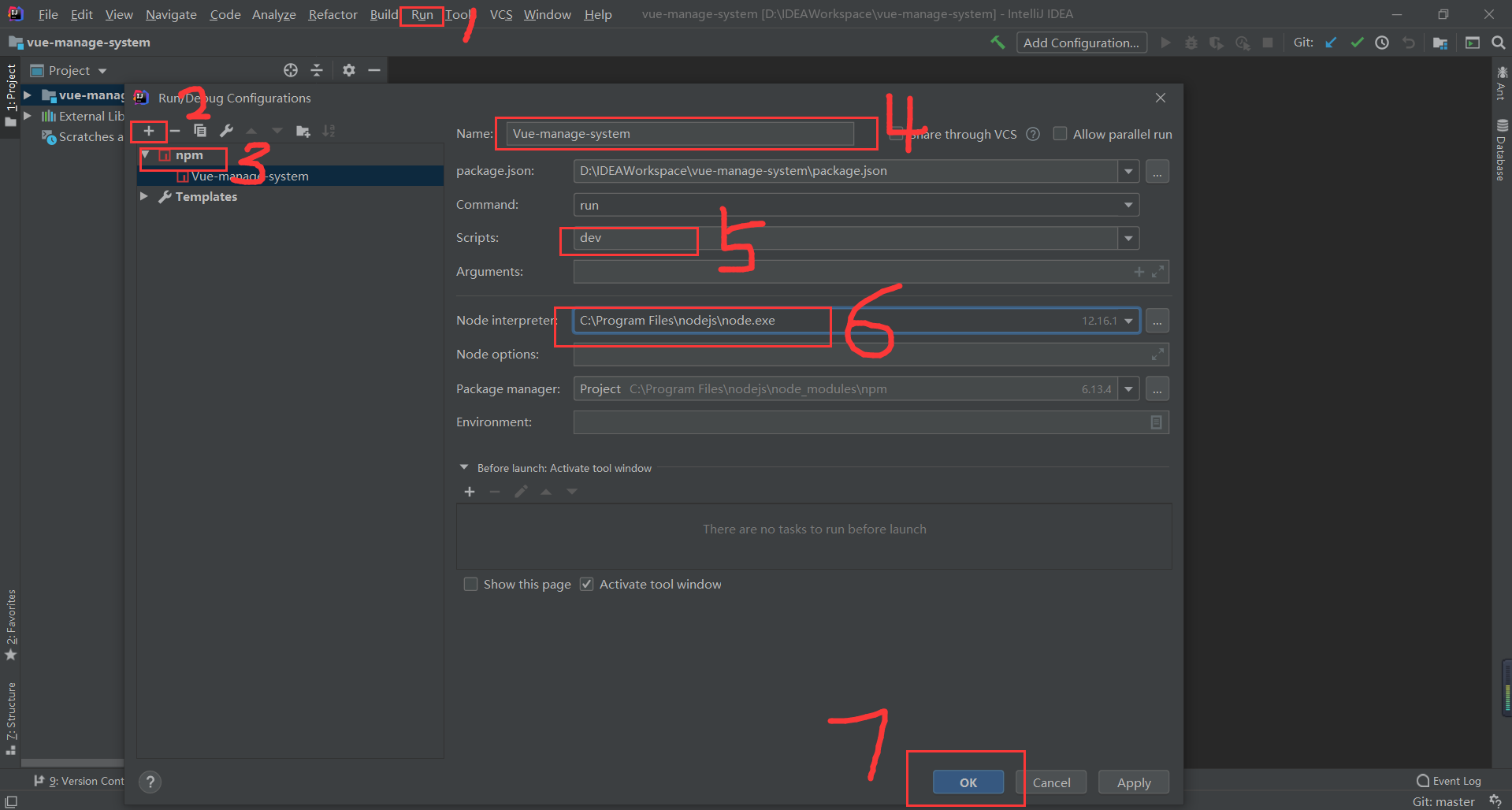Open Run menu

pos(422,14)
